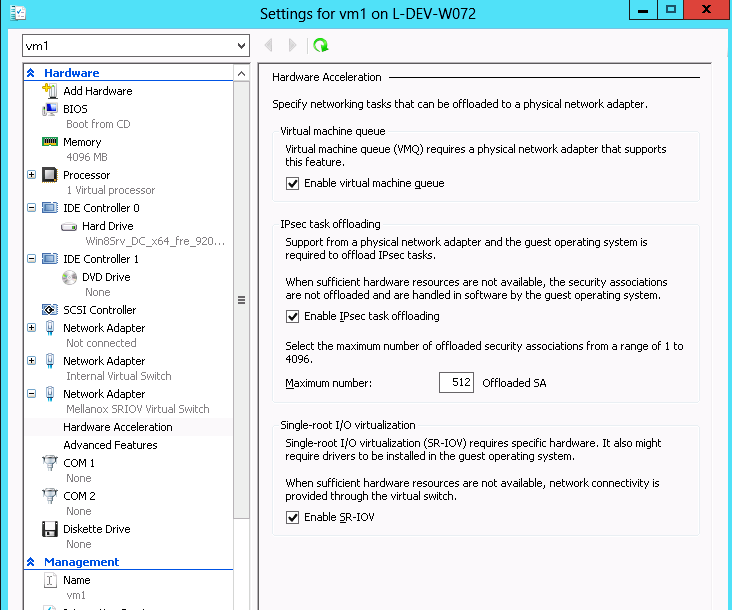Select the Hard Drive tree item
The width and height of the screenshot is (732, 610).
coord(107,226)
